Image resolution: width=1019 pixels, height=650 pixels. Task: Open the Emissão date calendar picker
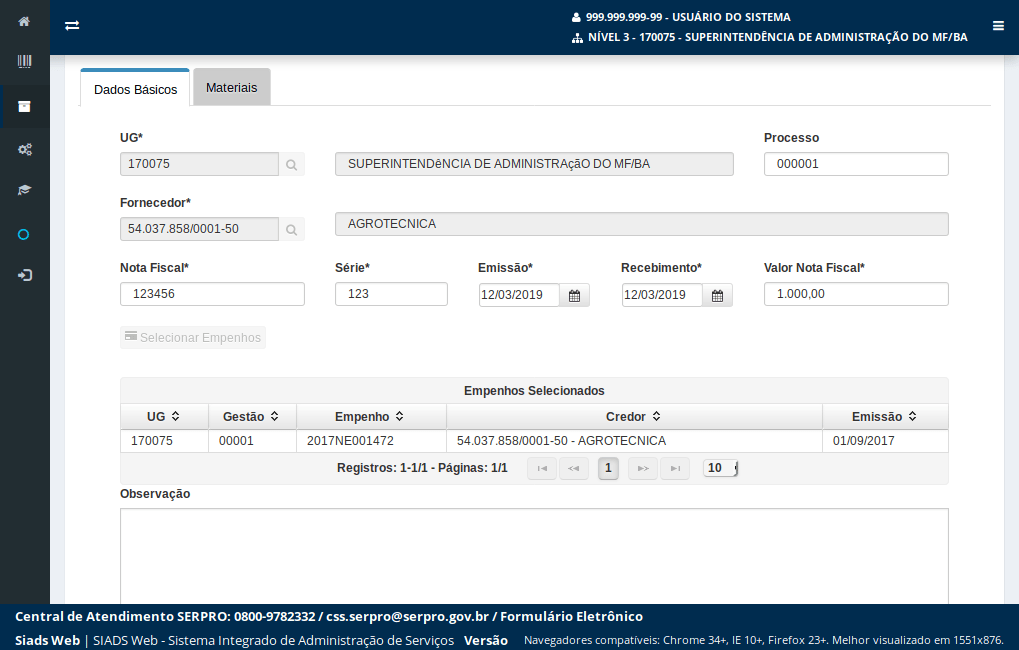coord(574,295)
